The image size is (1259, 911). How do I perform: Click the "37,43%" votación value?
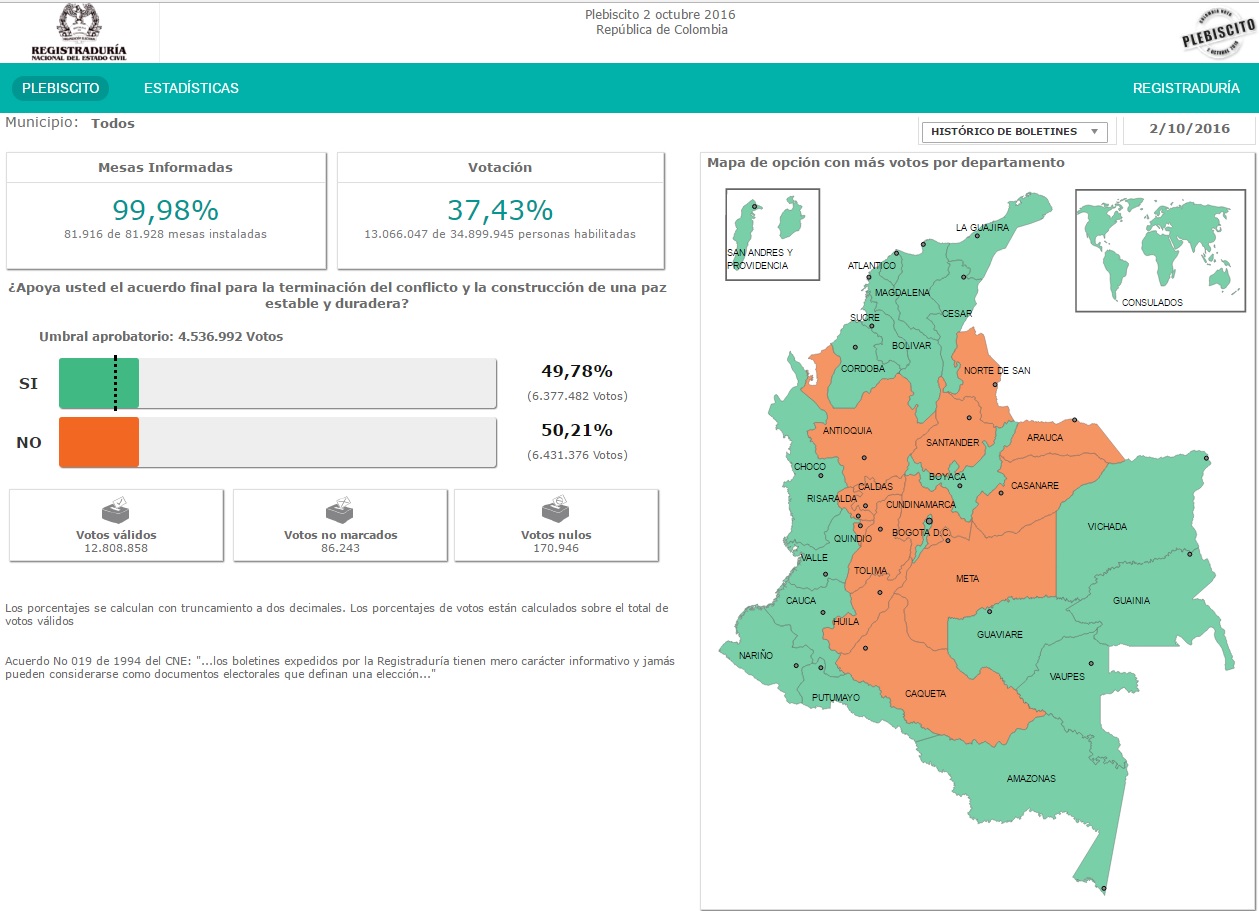click(x=500, y=210)
